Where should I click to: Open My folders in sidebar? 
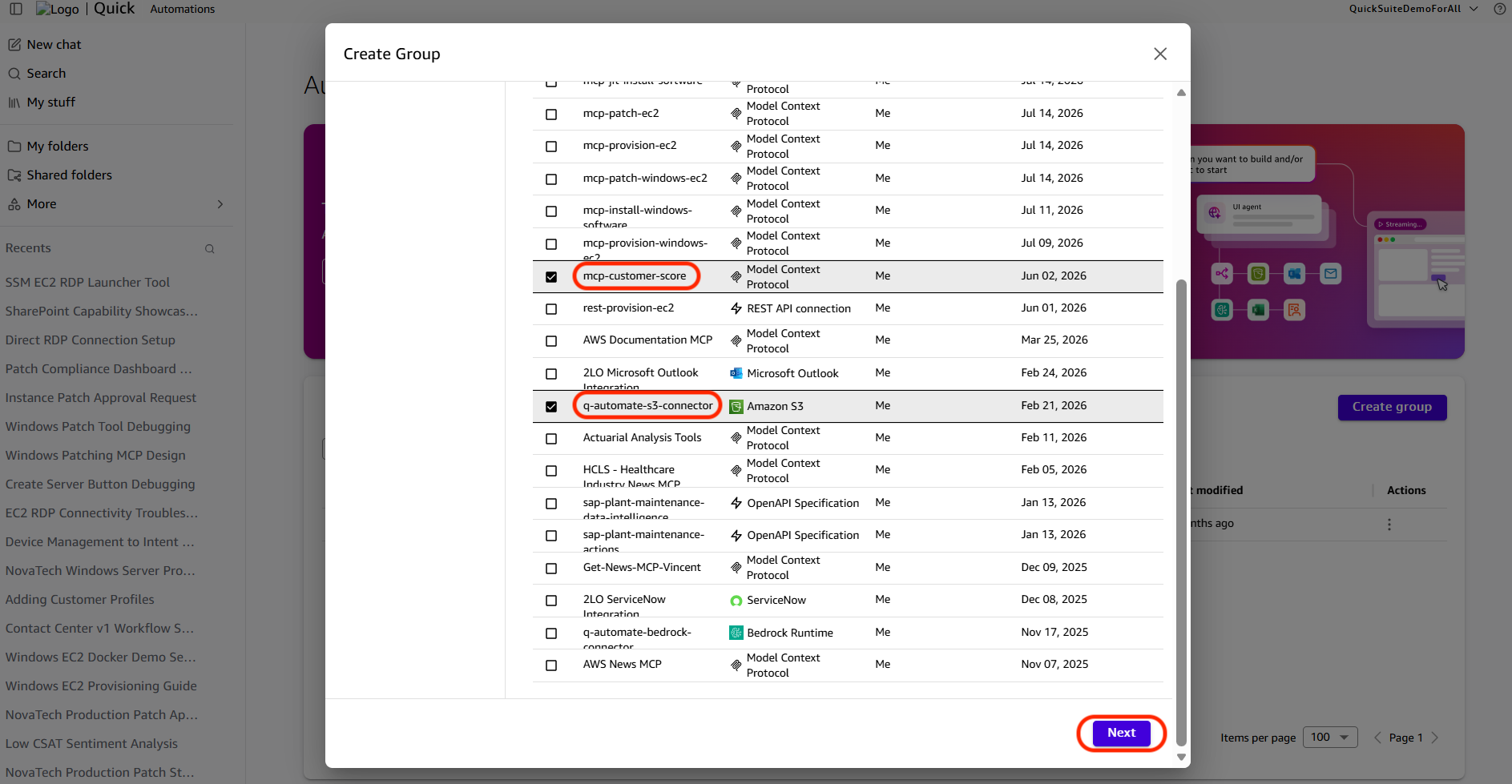point(58,147)
